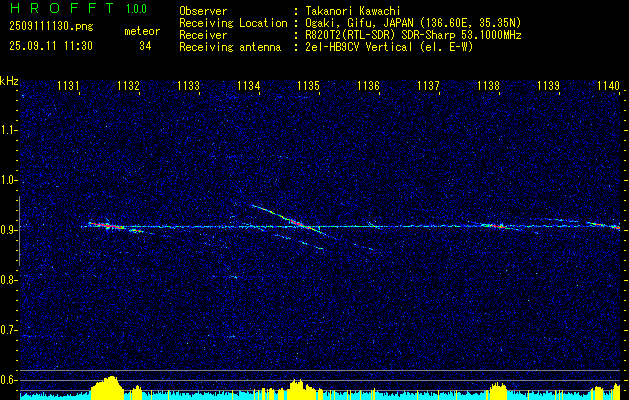Click the Receiving Location label
The height and width of the screenshot is (400, 629).
click(233, 23)
